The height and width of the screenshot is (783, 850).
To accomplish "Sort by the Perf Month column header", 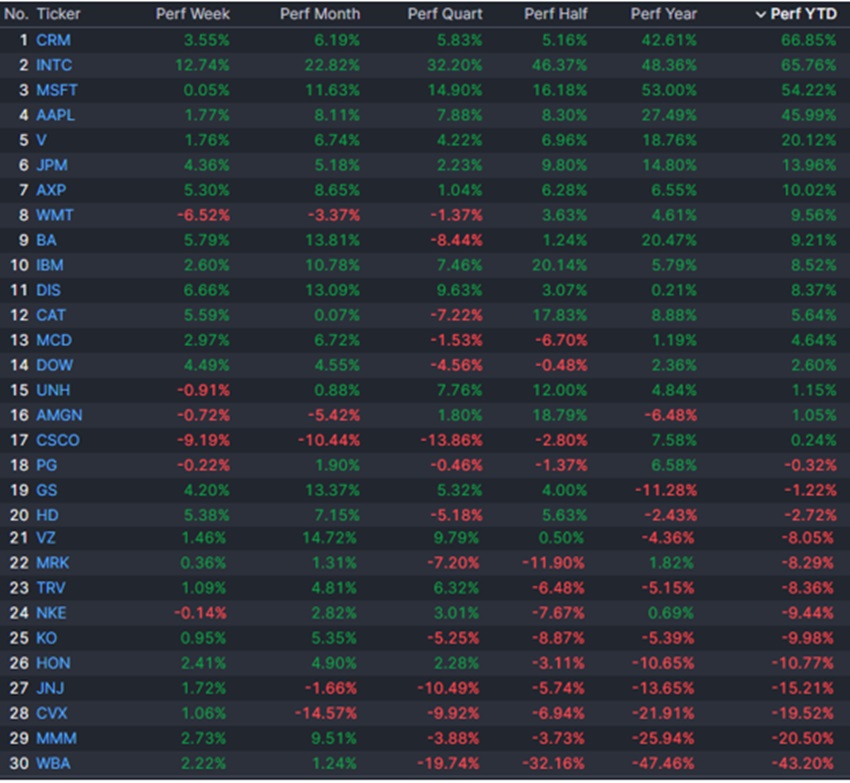I will coord(320,14).
